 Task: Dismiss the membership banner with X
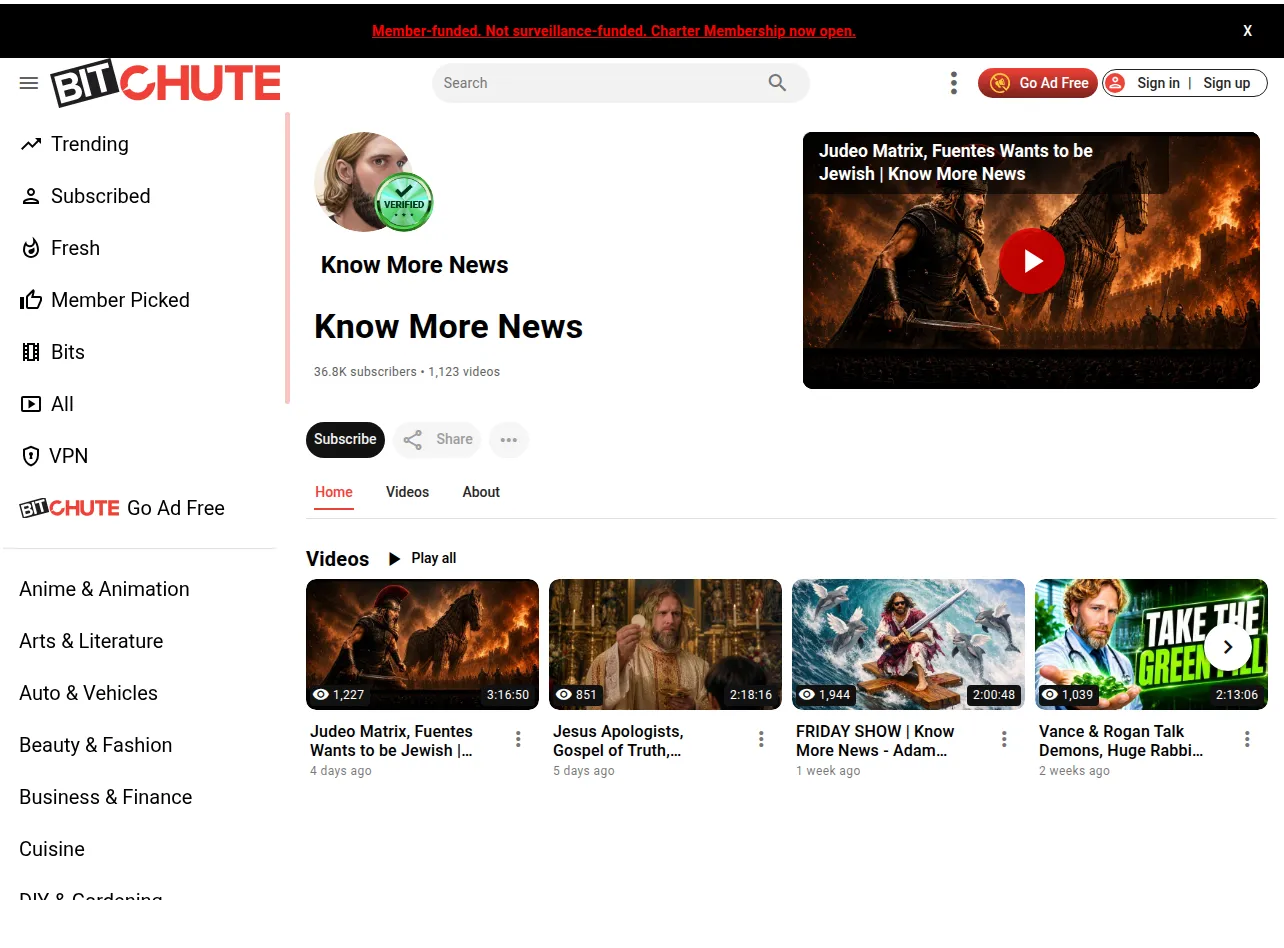point(1247,31)
